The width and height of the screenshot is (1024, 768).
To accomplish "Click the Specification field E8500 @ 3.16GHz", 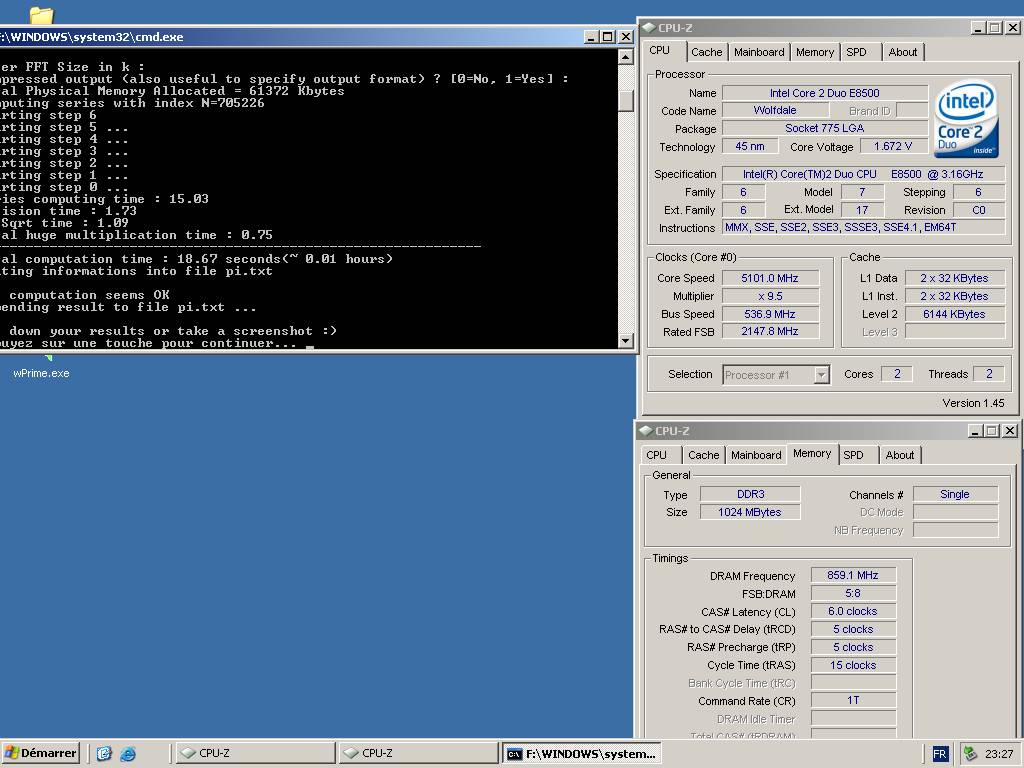I will tap(863, 174).
